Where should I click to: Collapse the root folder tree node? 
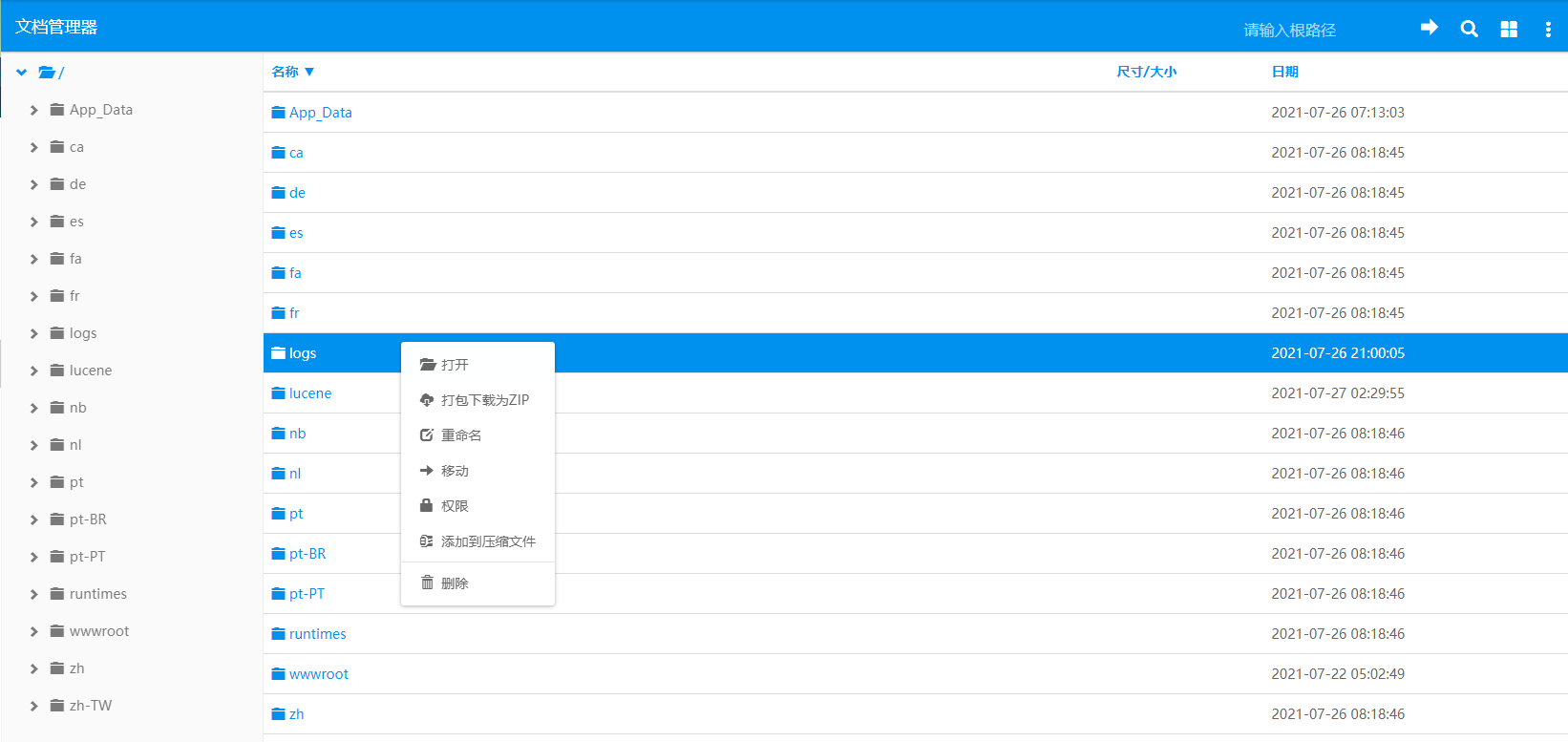click(21, 73)
